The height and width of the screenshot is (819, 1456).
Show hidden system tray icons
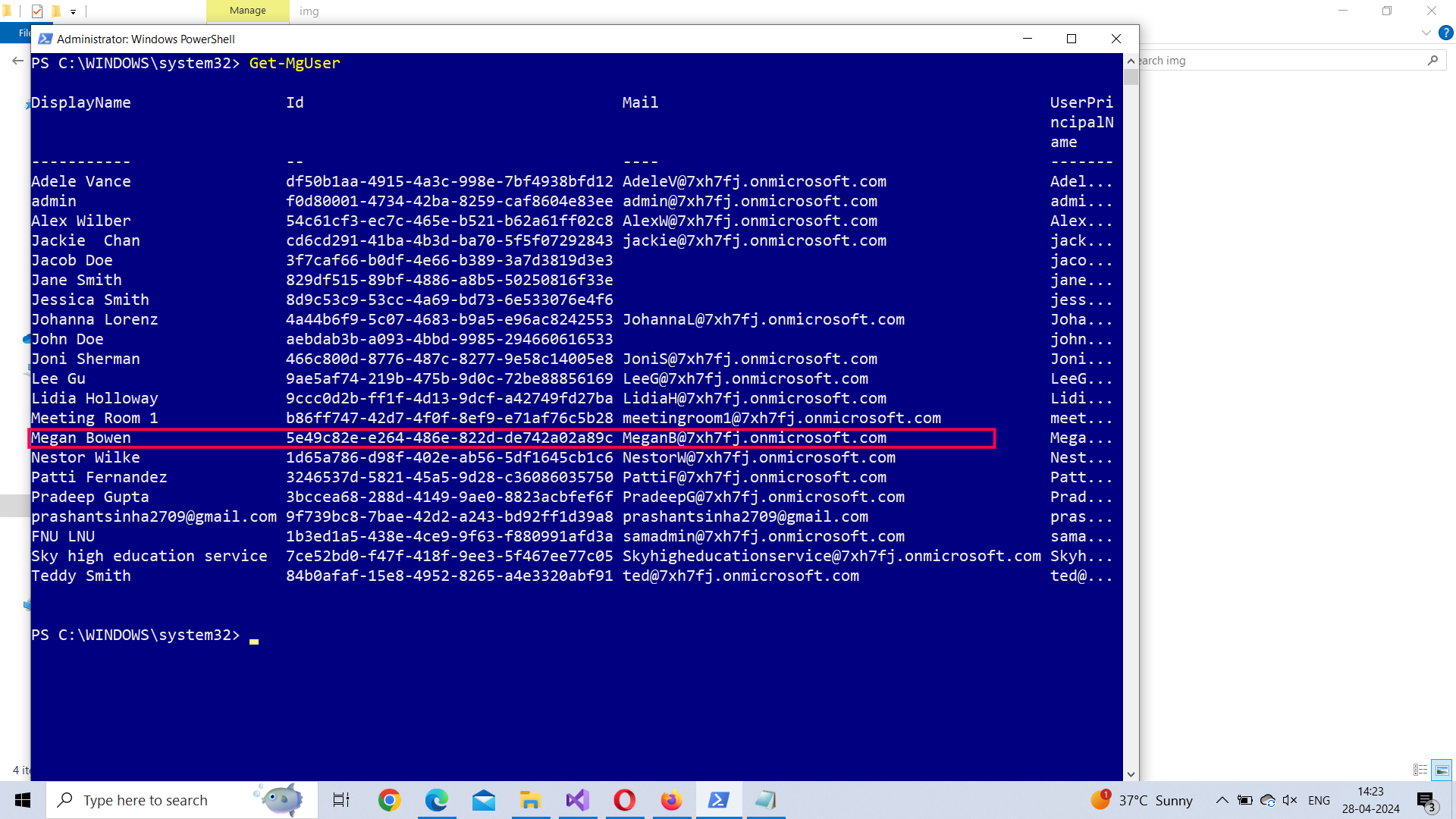coord(1222,800)
